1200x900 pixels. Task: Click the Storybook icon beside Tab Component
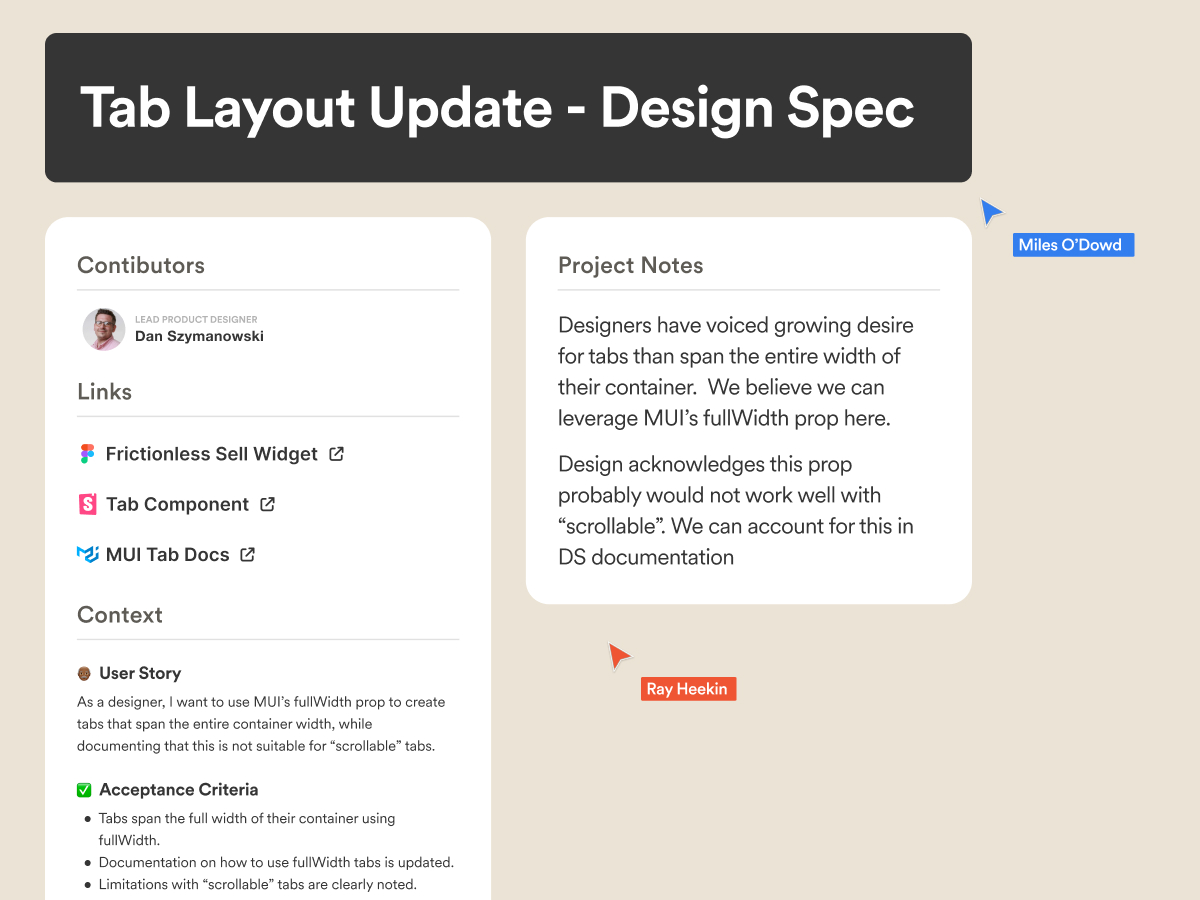(x=87, y=504)
